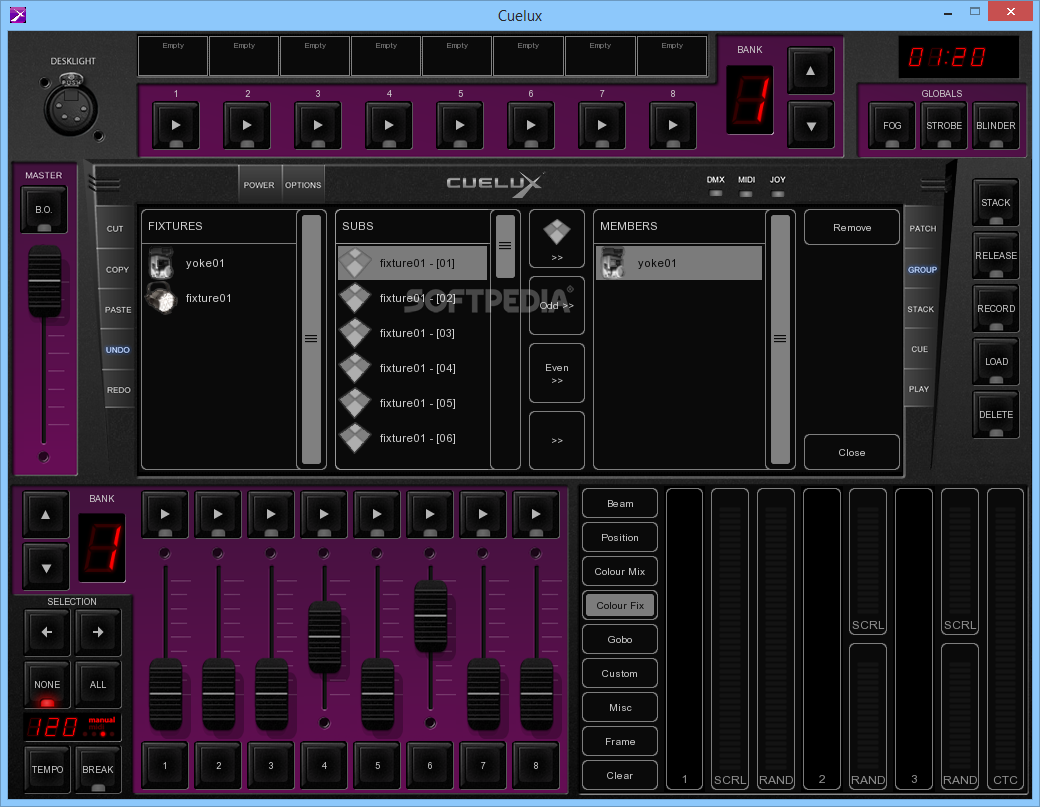
Task: Select sub fixture01 - [03]
Action: click(x=413, y=333)
